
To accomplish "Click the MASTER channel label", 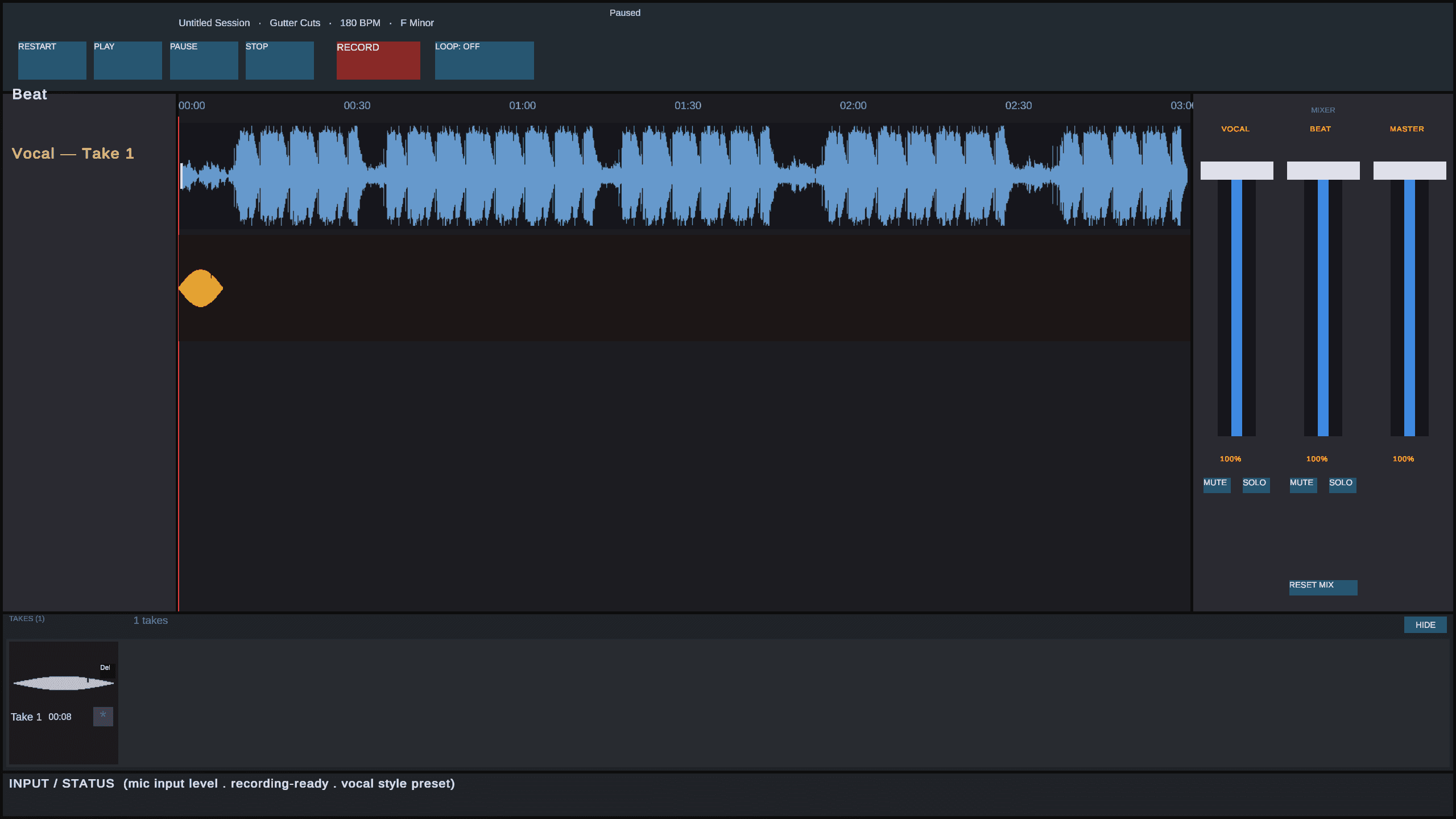I will pyautogui.click(x=1407, y=129).
